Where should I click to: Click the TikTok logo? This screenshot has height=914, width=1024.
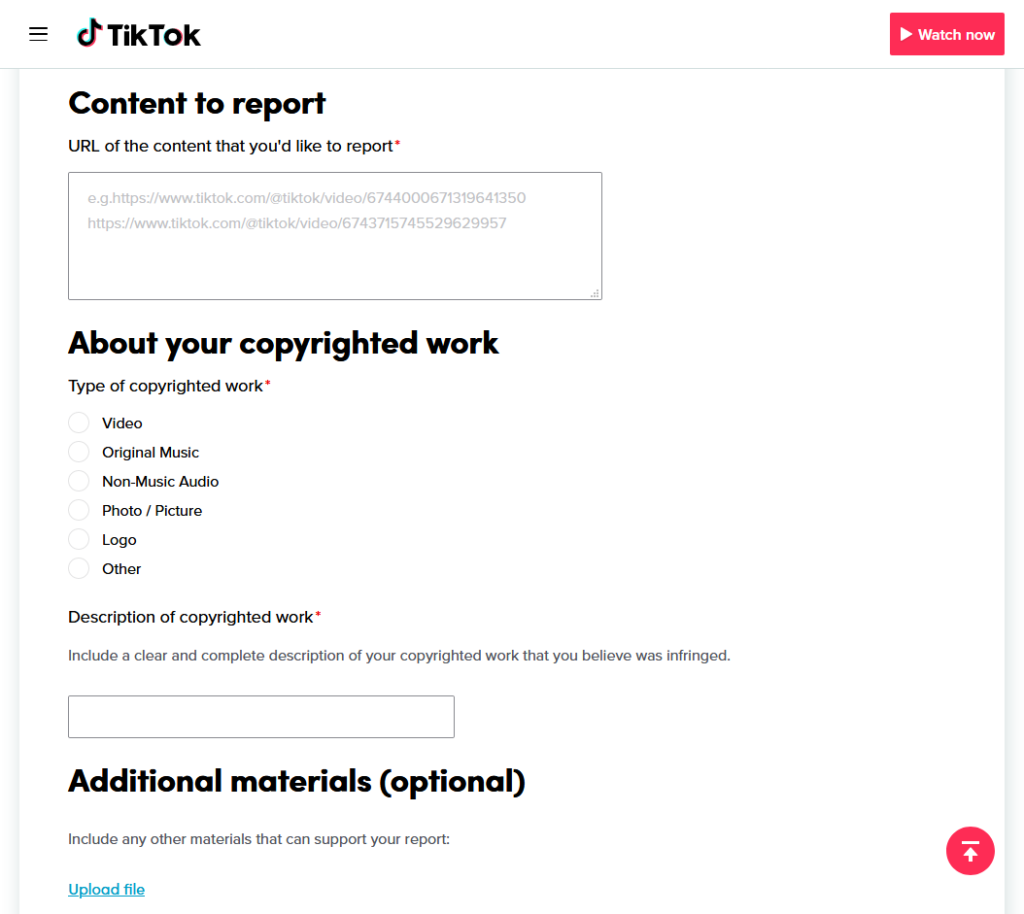pyautogui.click(x=138, y=34)
